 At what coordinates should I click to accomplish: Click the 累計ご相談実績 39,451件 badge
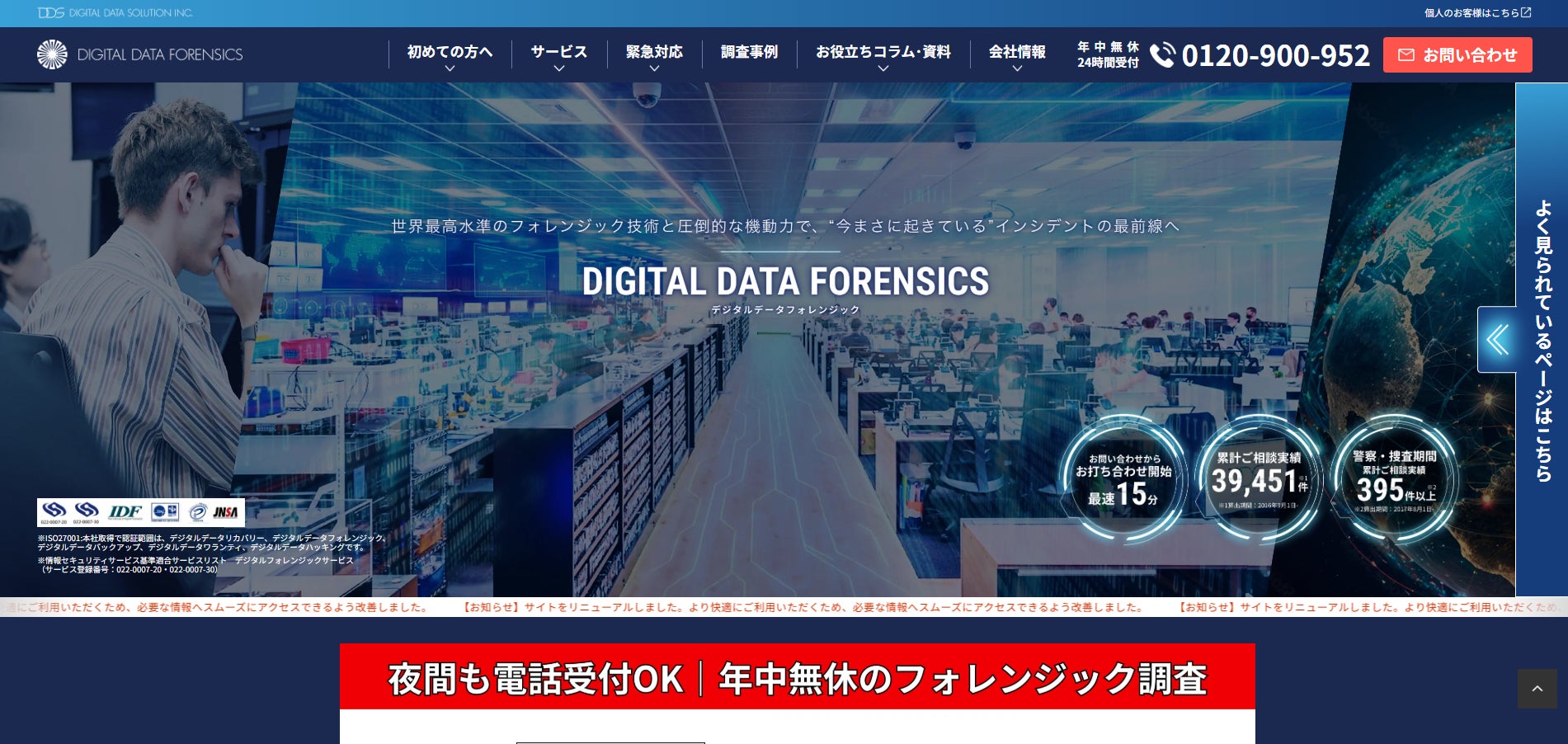coord(1259,479)
